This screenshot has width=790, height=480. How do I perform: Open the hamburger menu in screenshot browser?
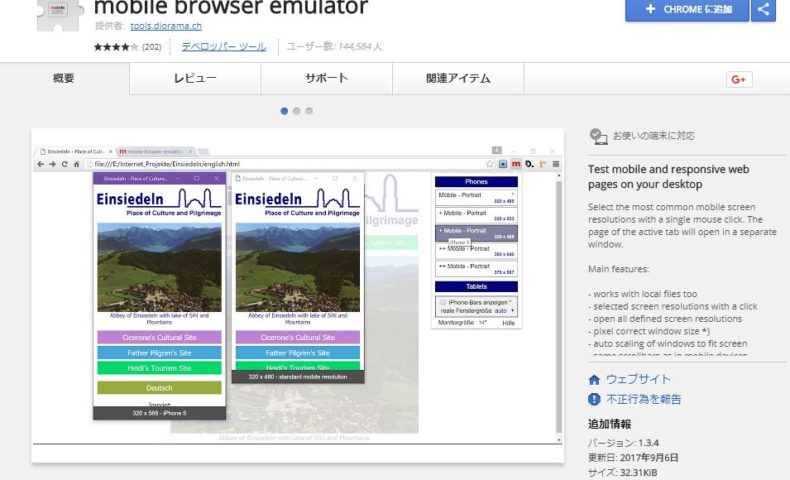point(556,164)
